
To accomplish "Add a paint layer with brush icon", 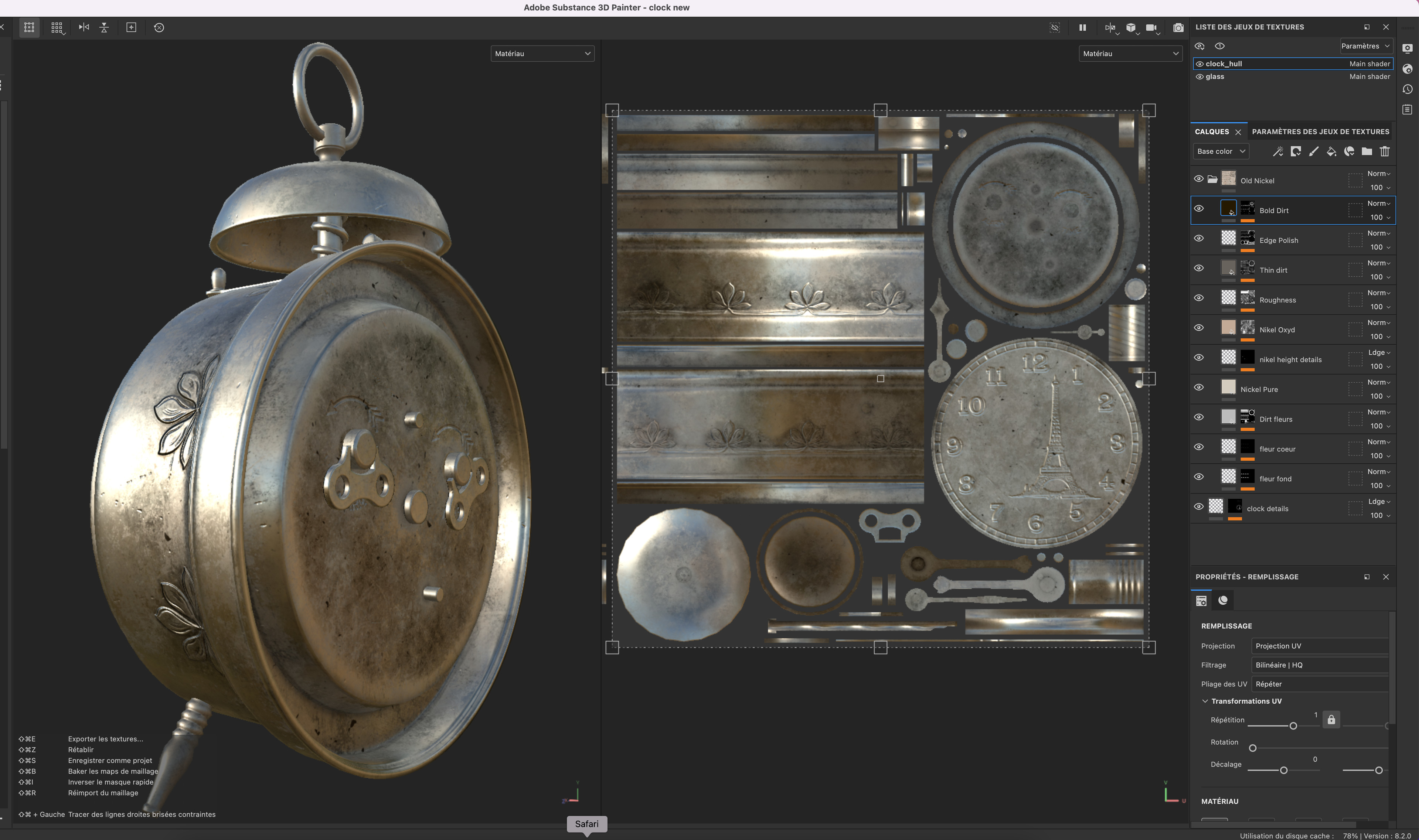I will (1314, 151).
